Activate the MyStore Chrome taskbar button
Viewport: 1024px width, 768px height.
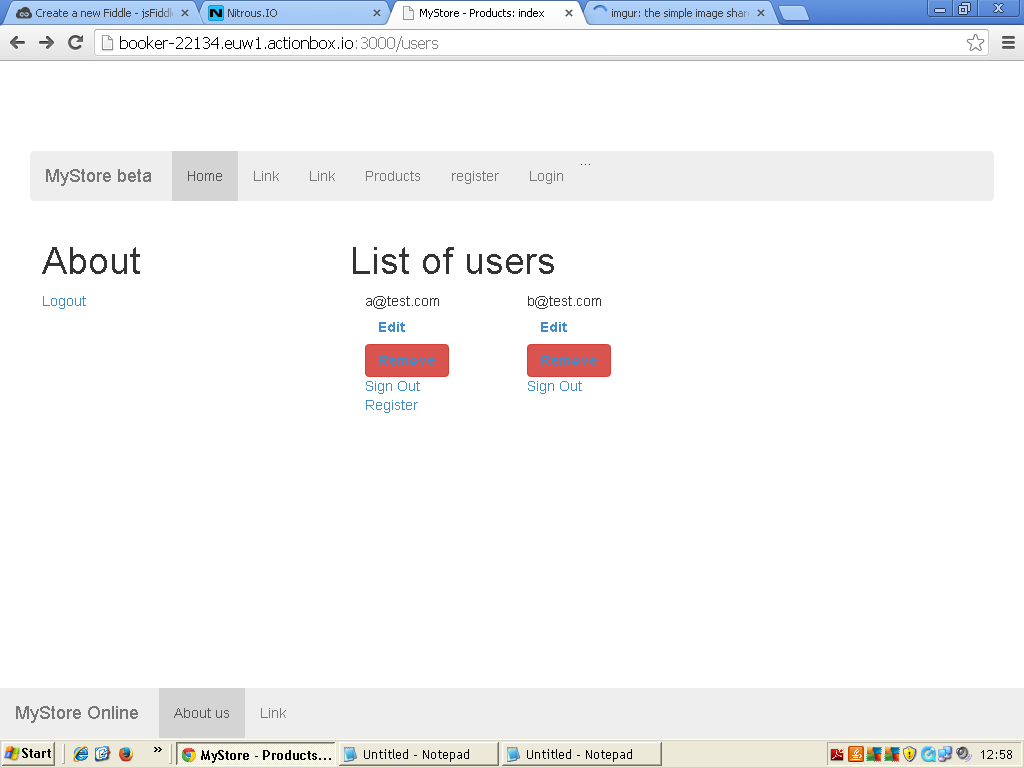point(256,754)
